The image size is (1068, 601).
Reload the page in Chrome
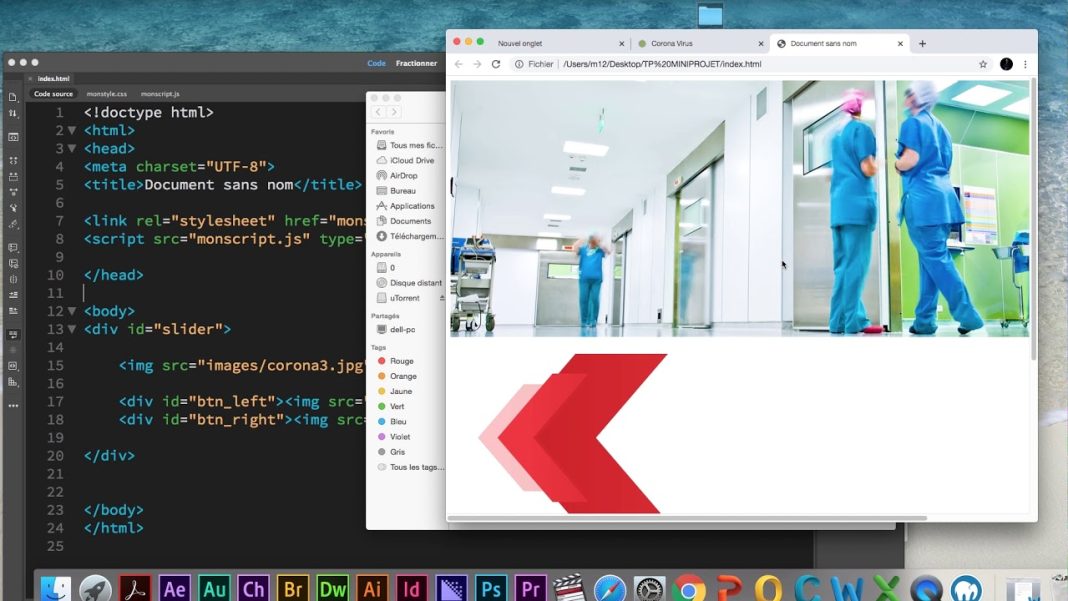(x=496, y=64)
